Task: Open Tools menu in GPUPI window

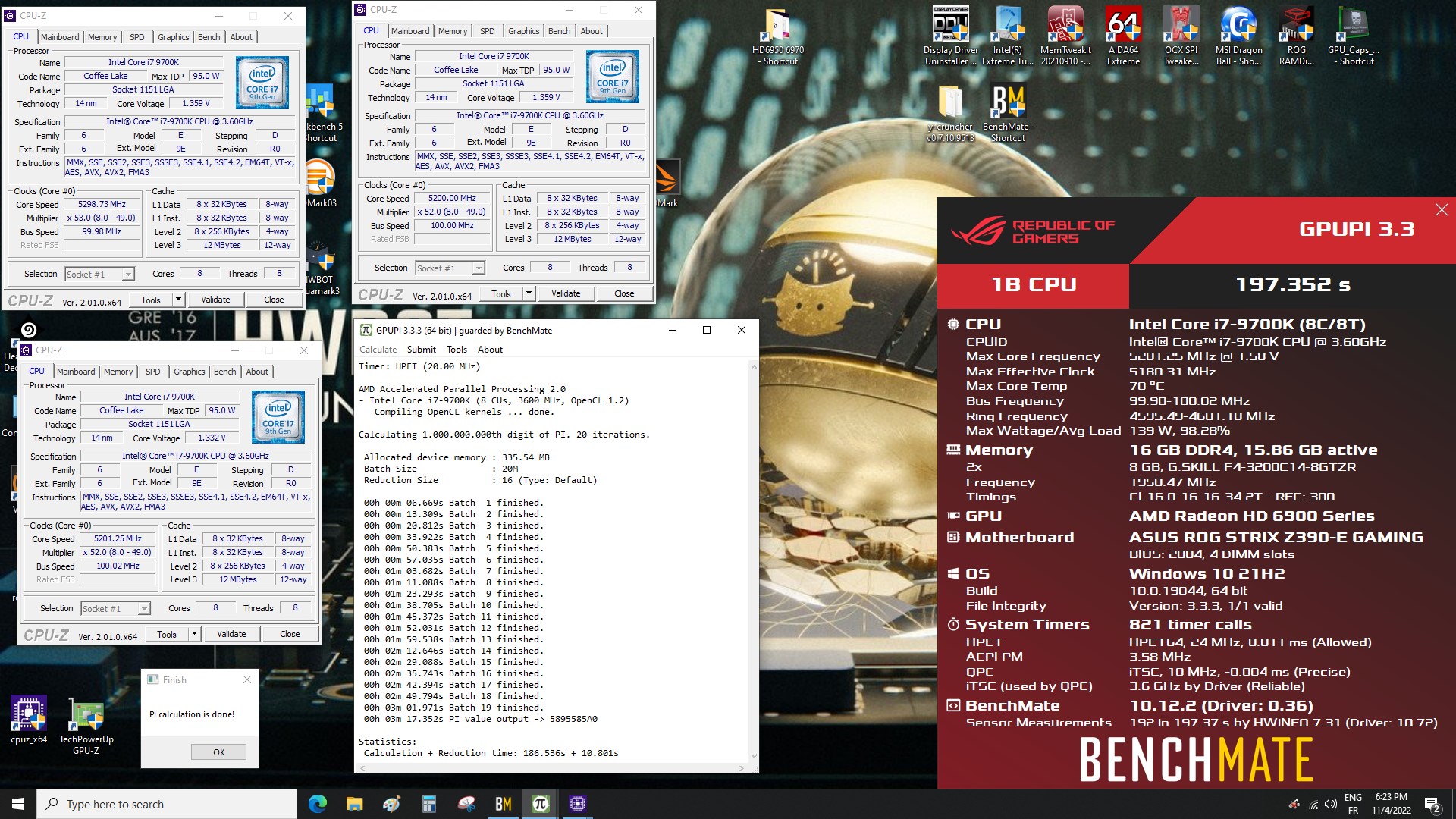Action: click(x=457, y=350)
